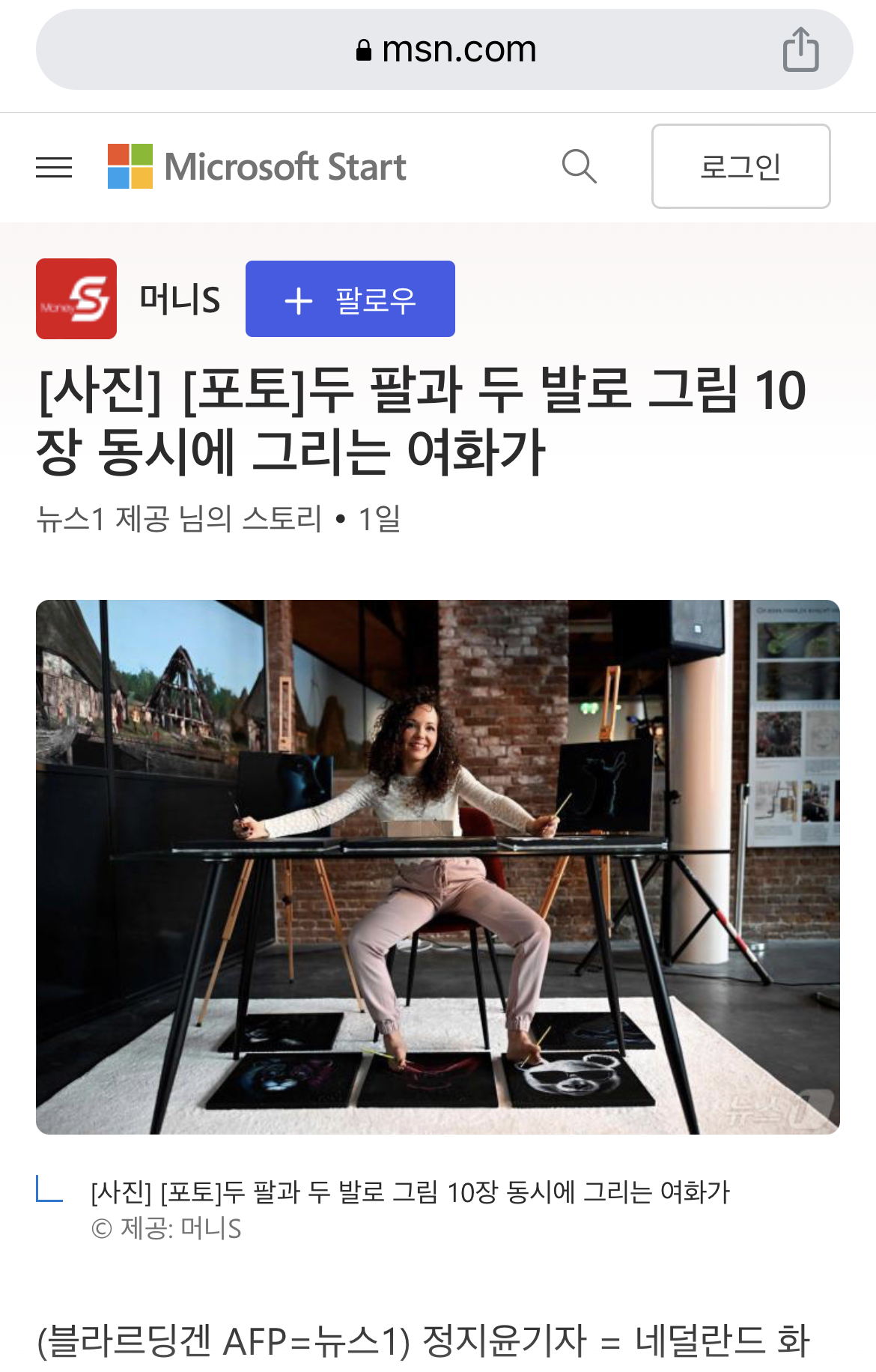The width and height of the screenshot is (876, 1372).
Task: Tap the share icon in address bar
Action: tap(800, 49)
